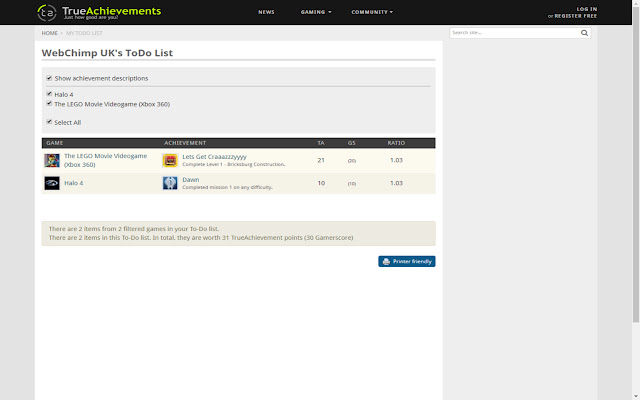Expand the Community dropdown menu
This screenshot has width=640, height=400.
tap(372, 12)
